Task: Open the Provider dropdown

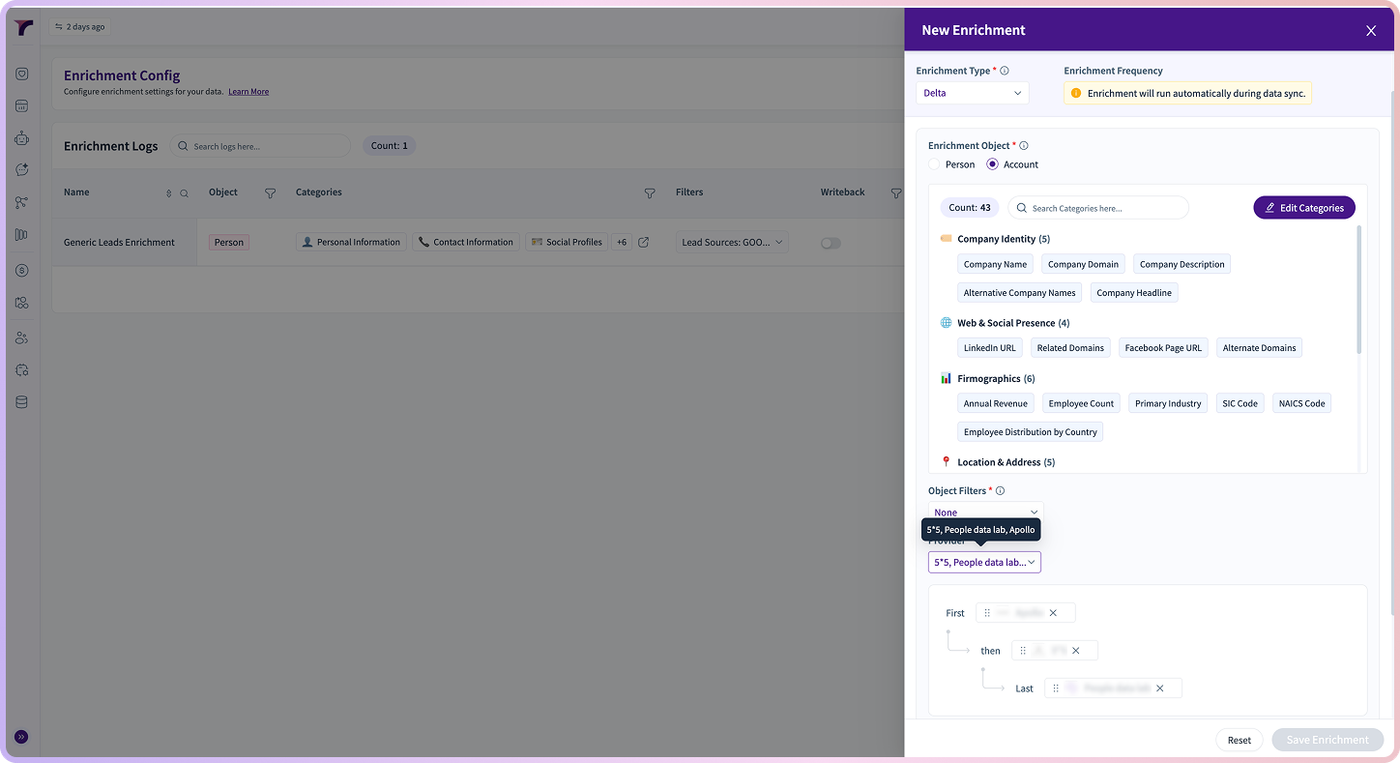Action: click(984, 563)
